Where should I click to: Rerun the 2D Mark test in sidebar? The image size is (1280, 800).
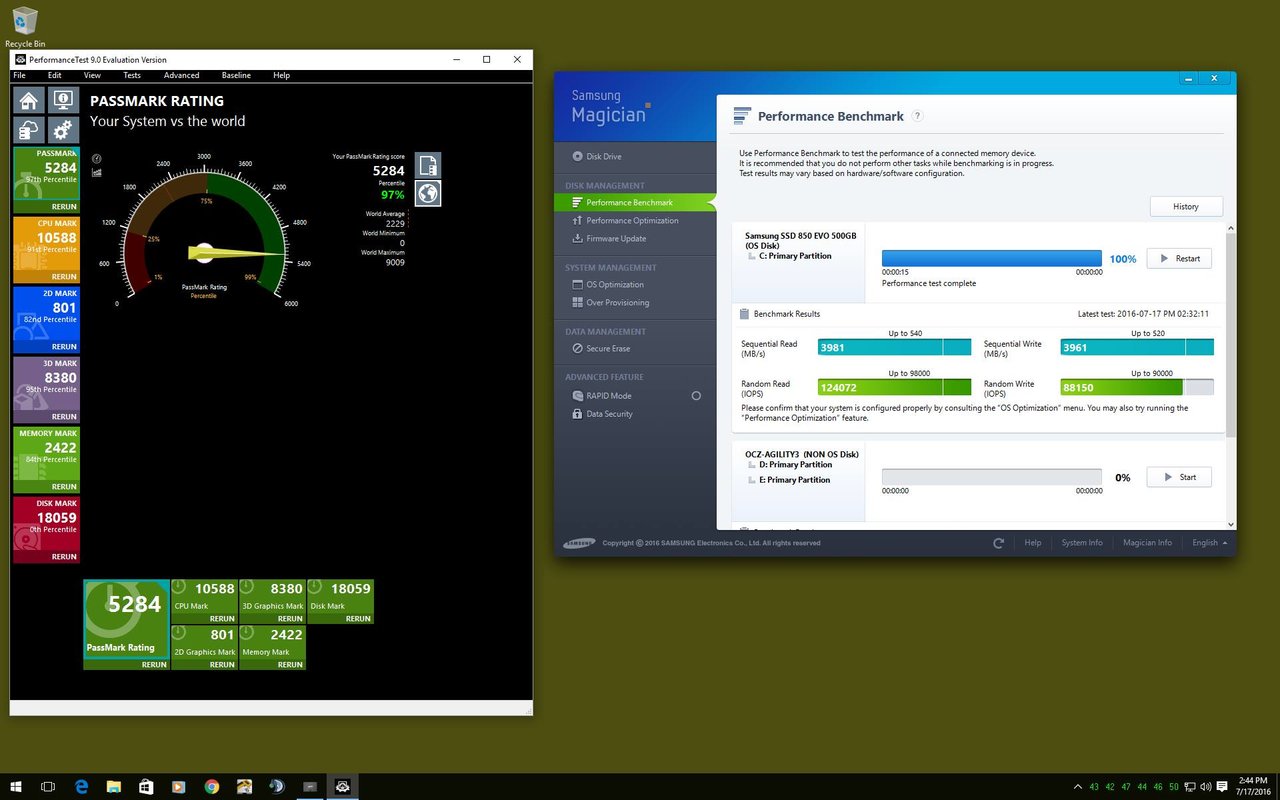[64, 347]
